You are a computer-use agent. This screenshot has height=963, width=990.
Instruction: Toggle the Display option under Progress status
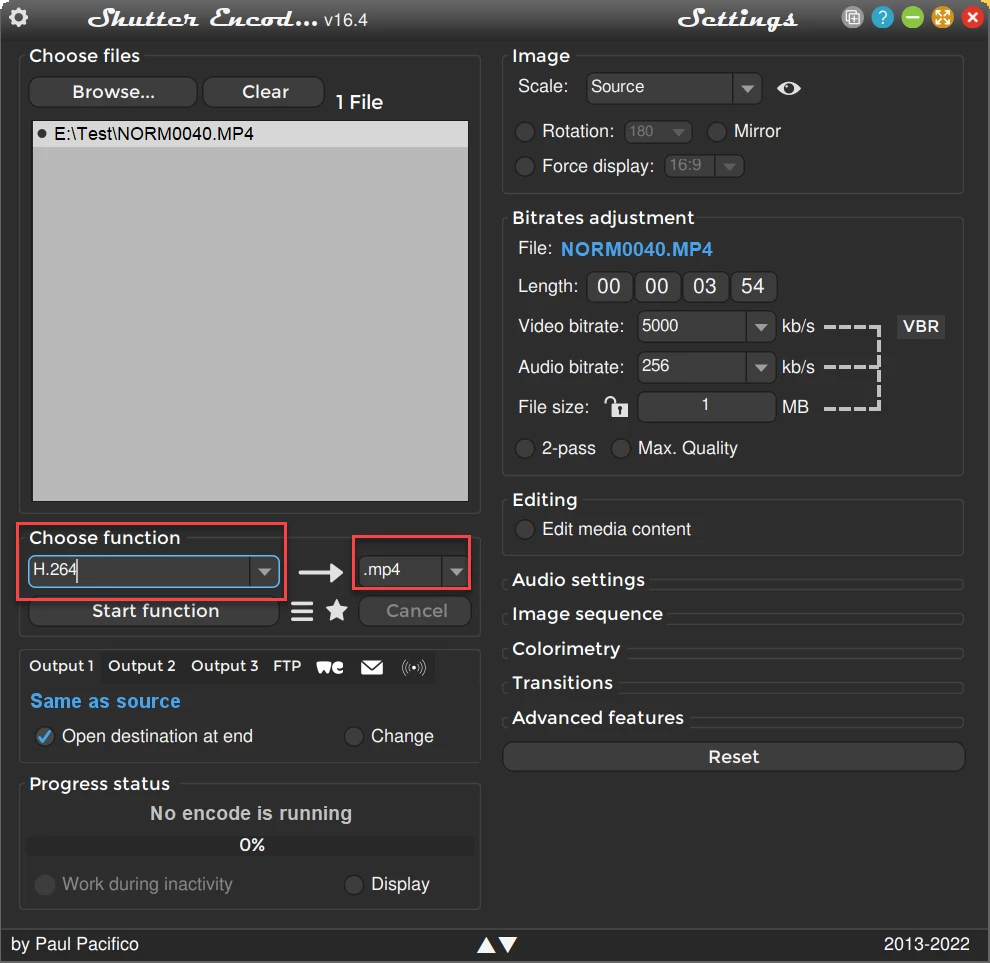click(x=354, y=885)
